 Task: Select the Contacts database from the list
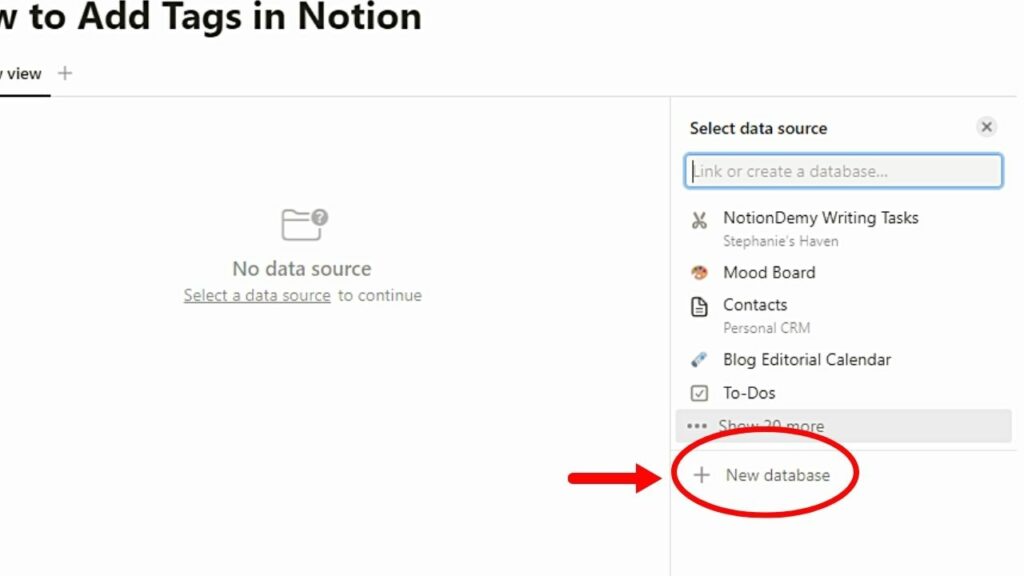click(755, 305)
